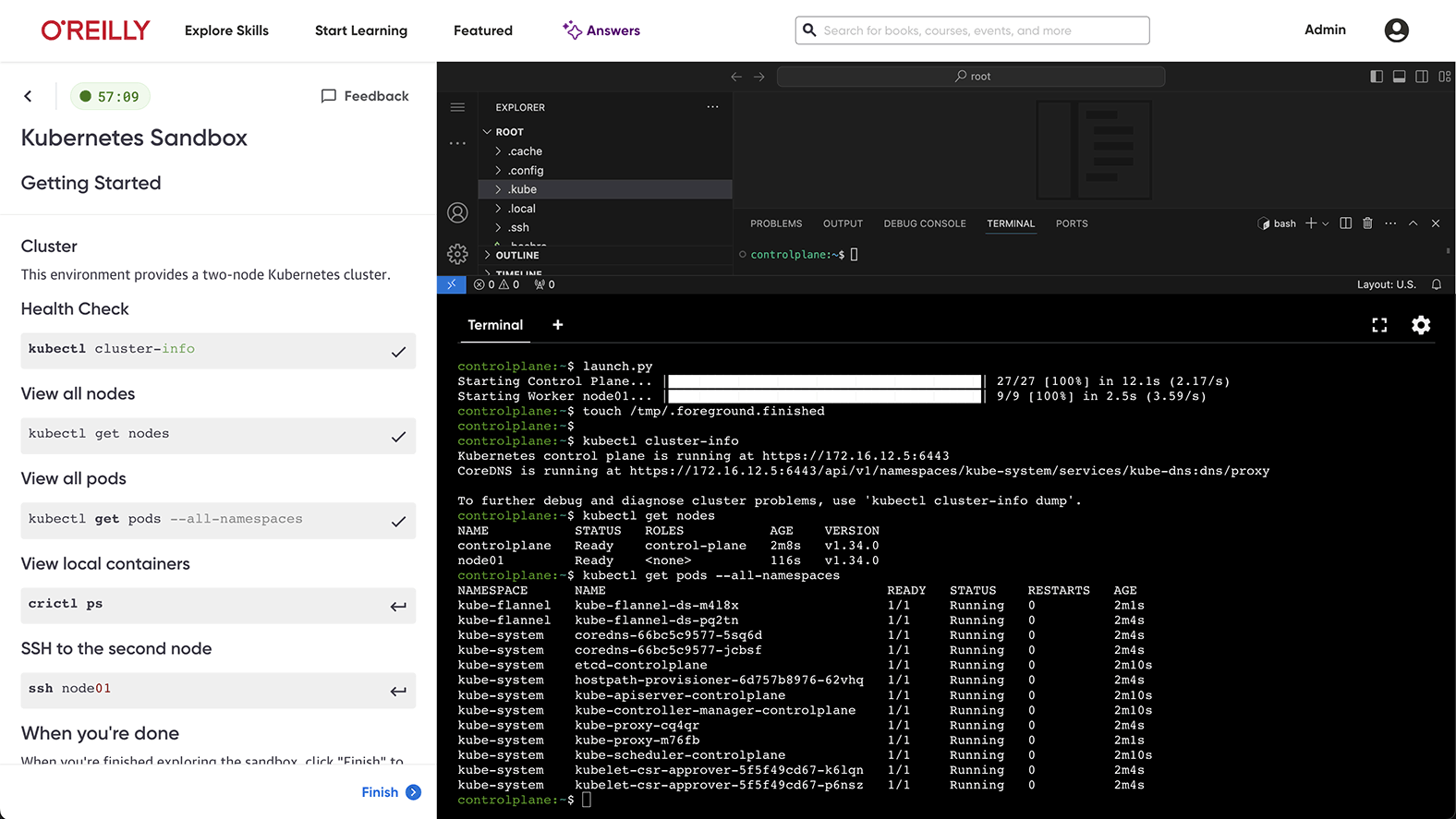The height and width of the screenshot is (819, 1456).
Task: Open the Featured menu
Action: 483,30
